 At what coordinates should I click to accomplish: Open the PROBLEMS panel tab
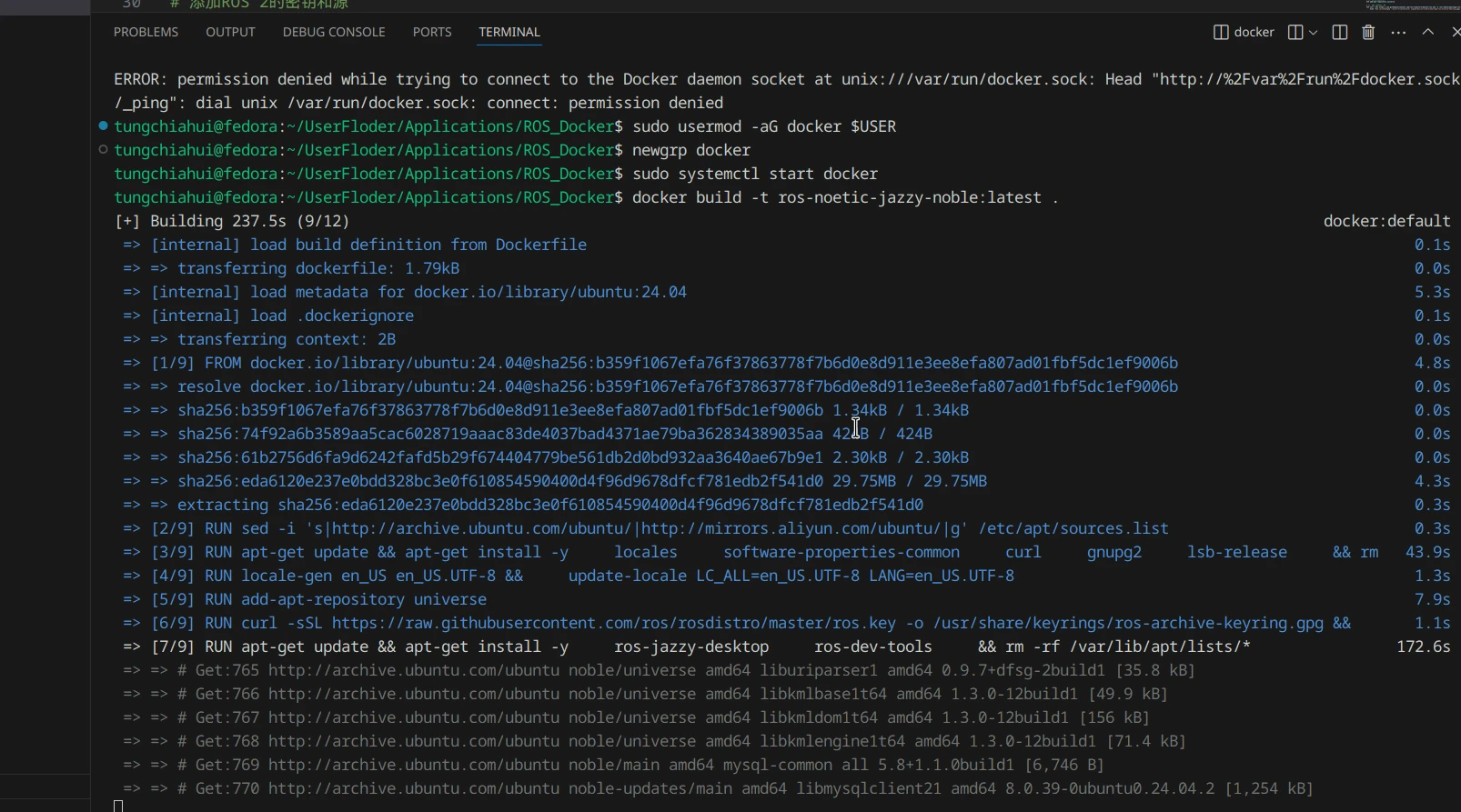pyautogui.click(x=146, y=32)
